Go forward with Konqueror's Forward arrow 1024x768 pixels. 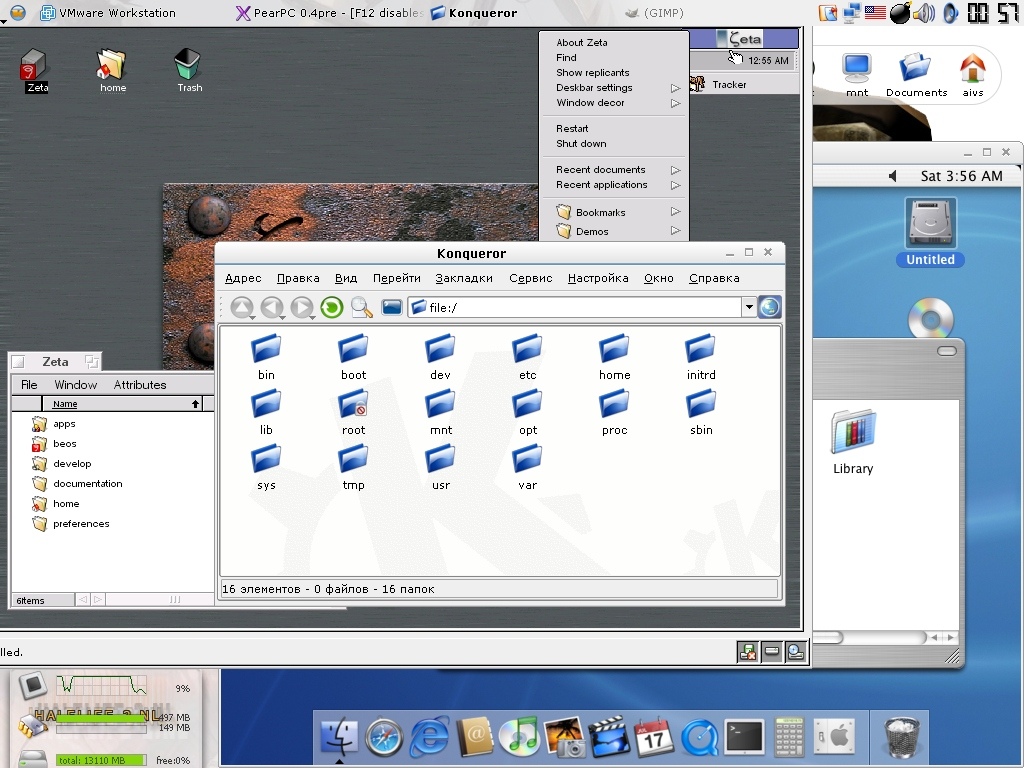[x=302, y=307]
